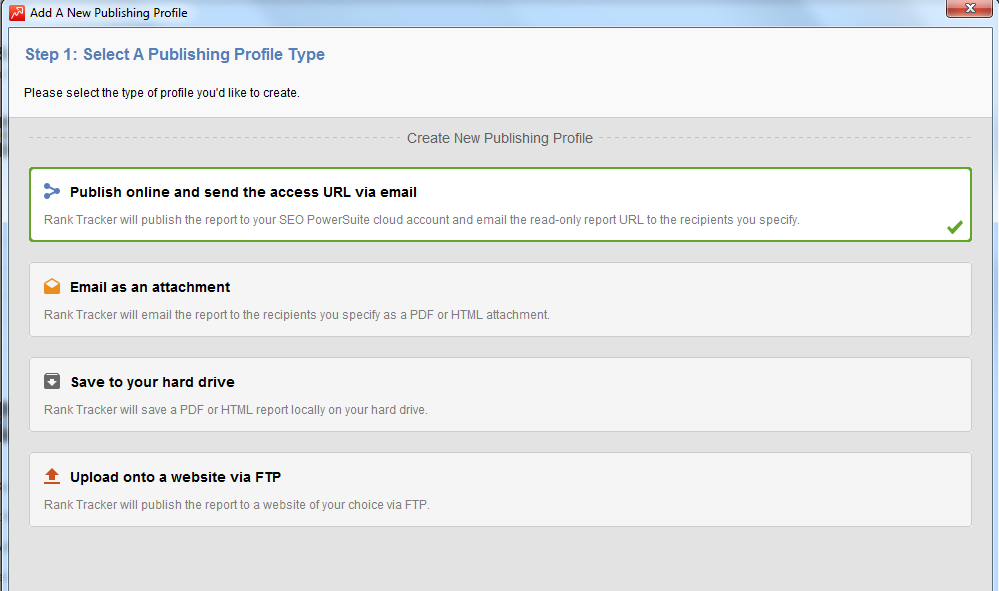Click the Rank Tracker icon in title bar
The height and width of the screenshot is (591, 999).
tap(17, 13)
